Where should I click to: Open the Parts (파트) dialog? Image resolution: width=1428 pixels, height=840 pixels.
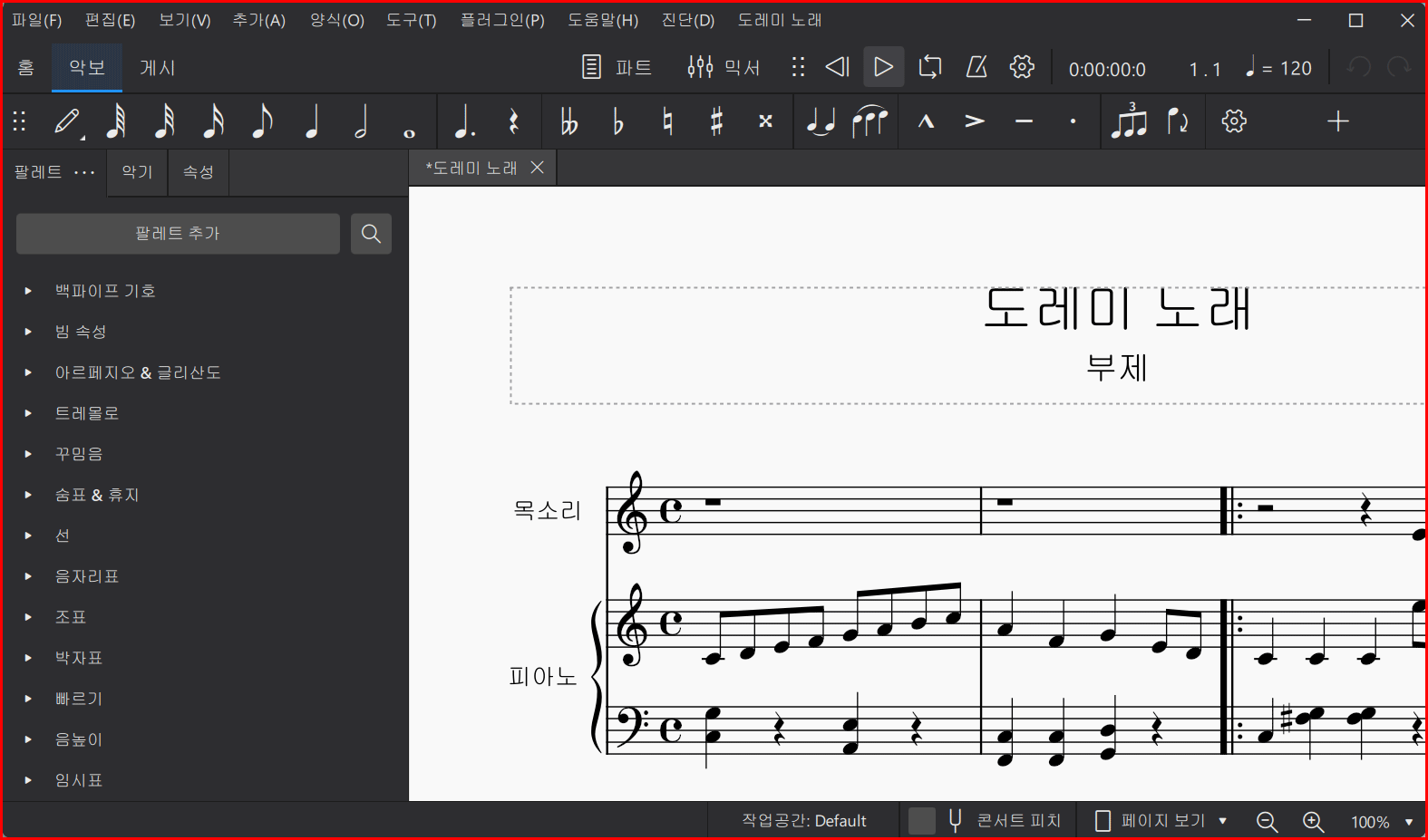pos(617,67)
